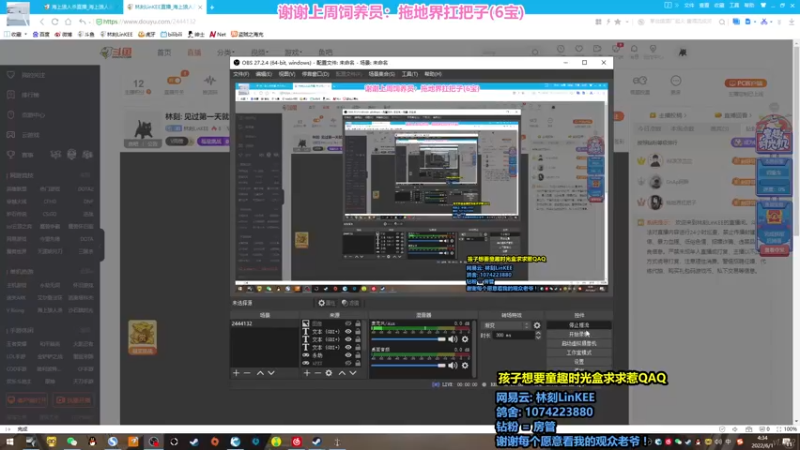
Task: Select scene 2444132 in Scenes list
Action: 264,323
